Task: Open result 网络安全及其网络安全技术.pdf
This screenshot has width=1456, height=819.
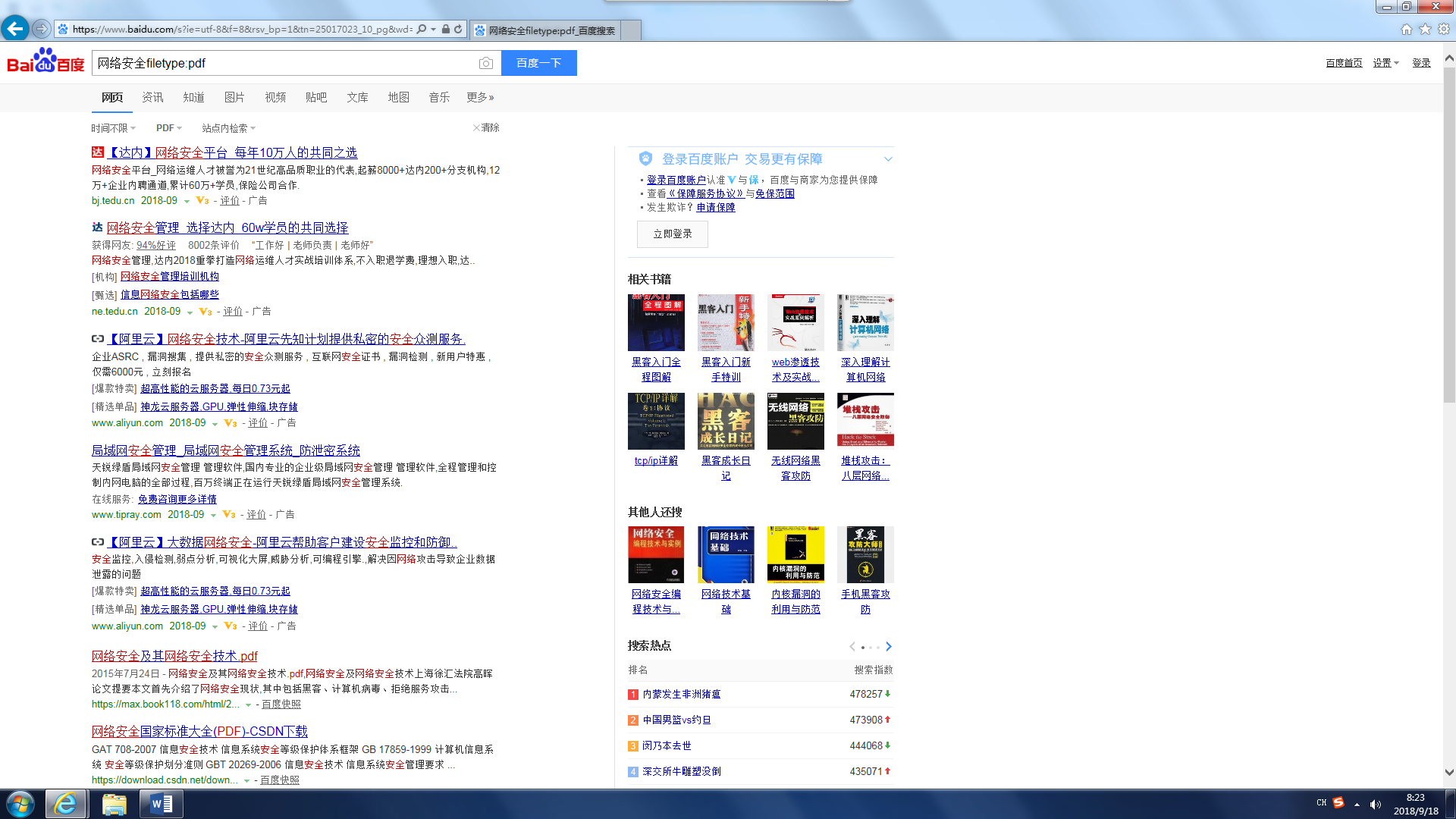Action: tap(174, 656)
